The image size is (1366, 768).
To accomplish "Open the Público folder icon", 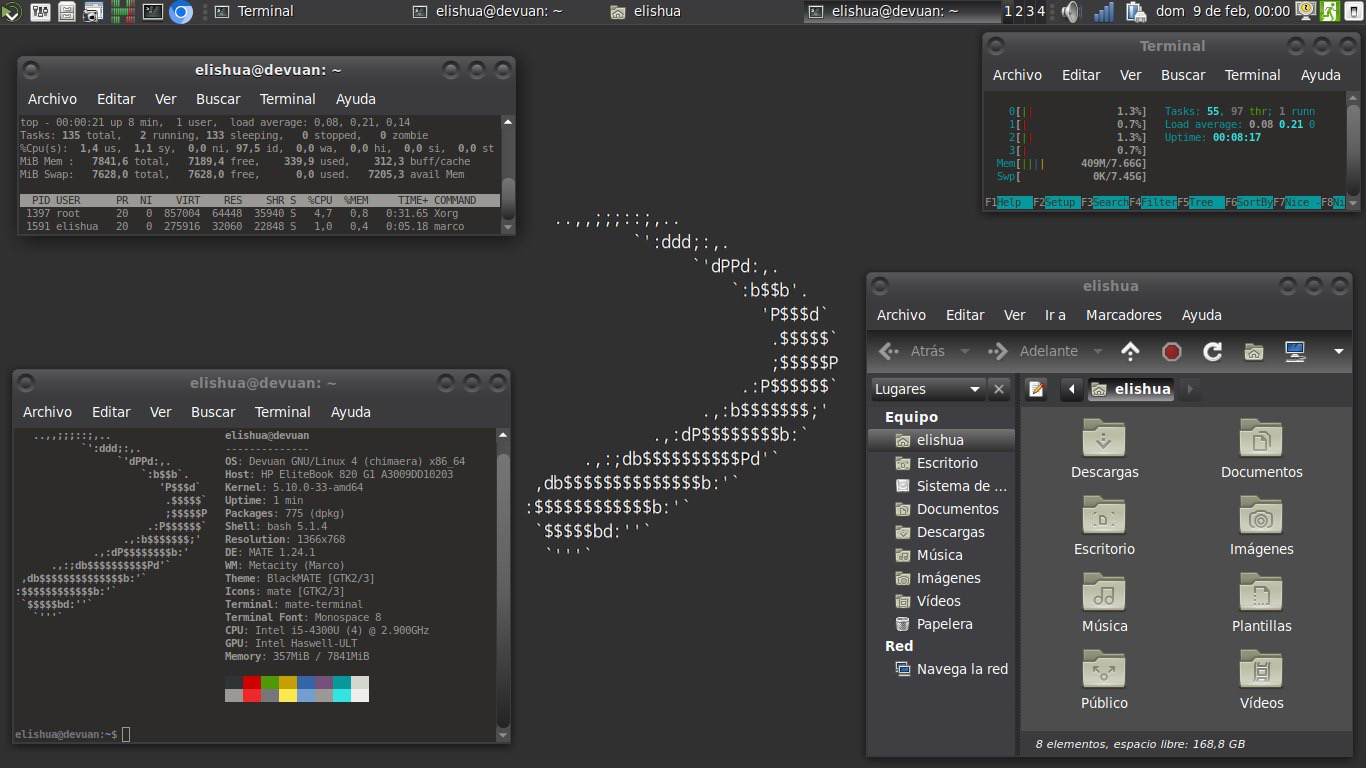I will tap(1104, 669).
